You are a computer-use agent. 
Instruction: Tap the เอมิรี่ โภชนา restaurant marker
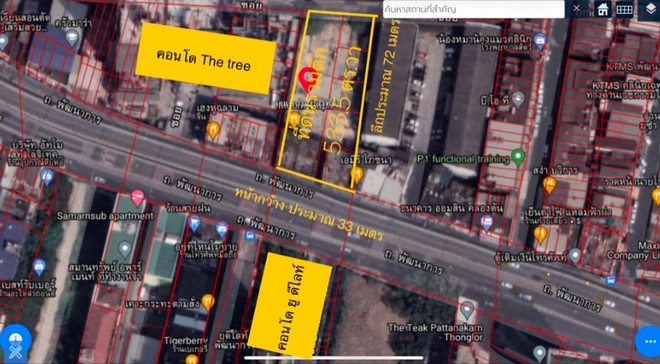tap(357, 175)
